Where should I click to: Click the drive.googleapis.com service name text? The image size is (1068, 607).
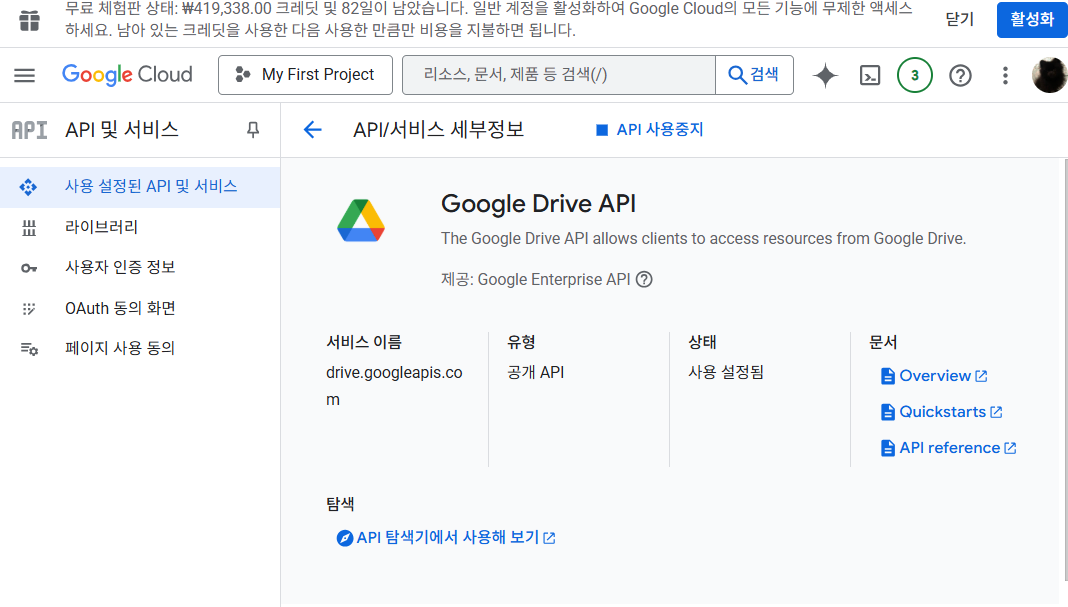tap(394, 386)
